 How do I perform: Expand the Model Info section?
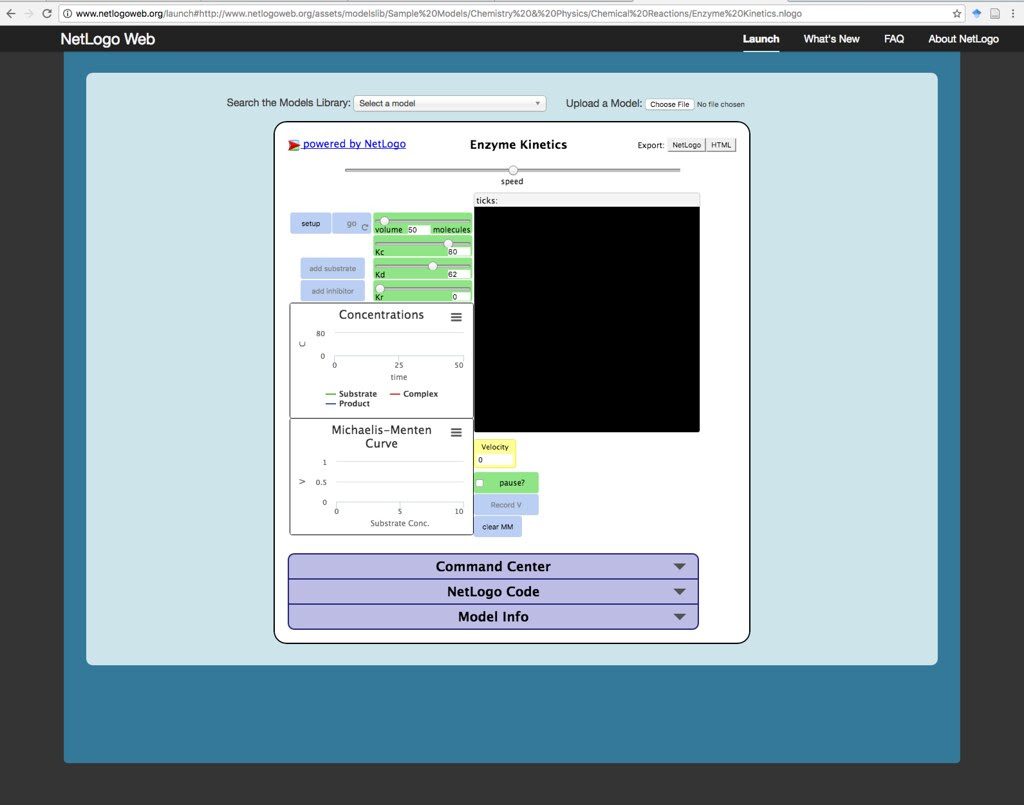[493, 617]
